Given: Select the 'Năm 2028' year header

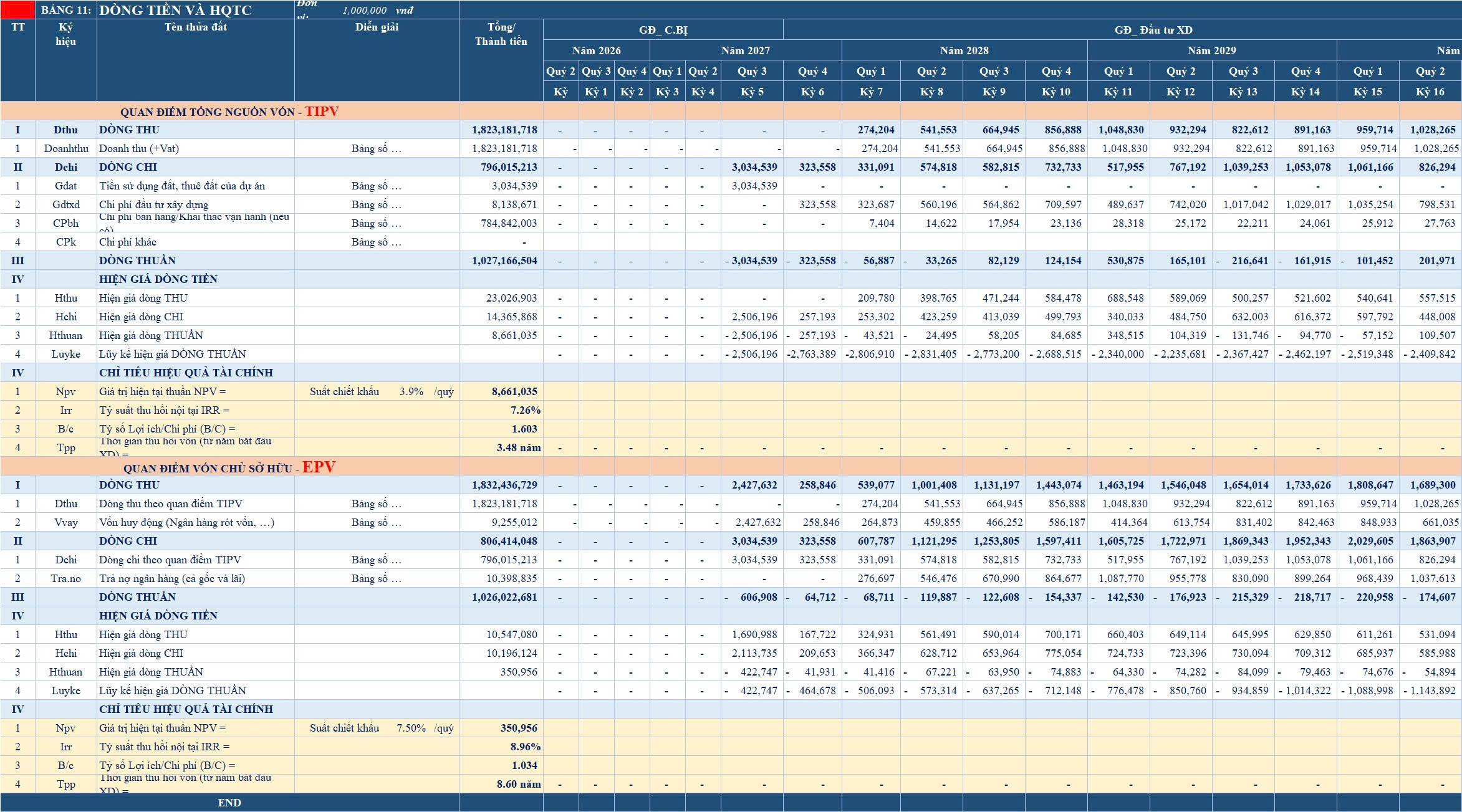Looking at the screenshot, I should coord(964,50).
